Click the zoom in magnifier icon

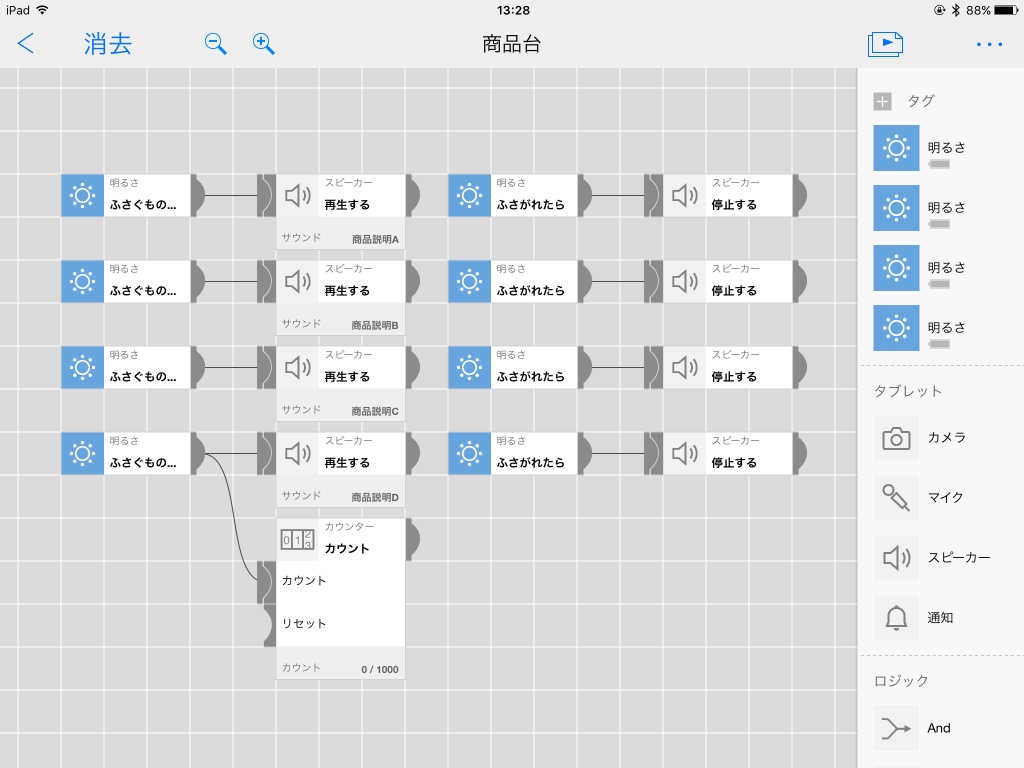[263, 44]
